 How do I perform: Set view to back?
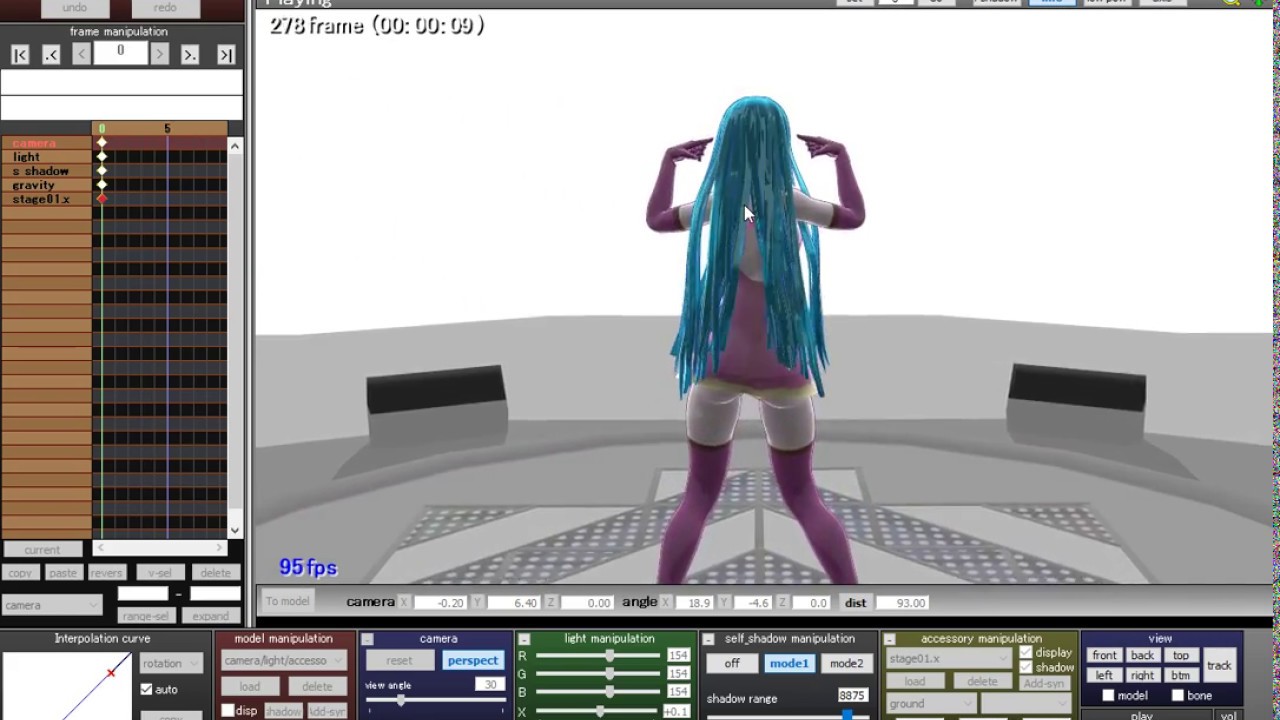(x=1142, y=656)
